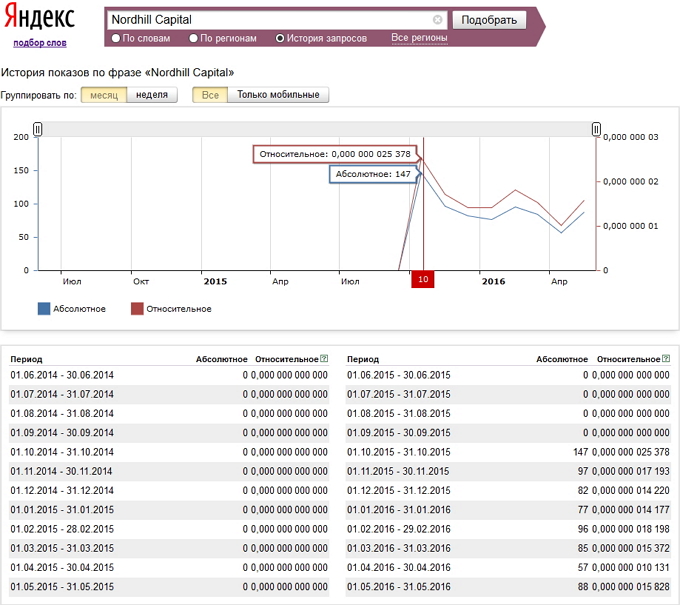This screenshot has height=605, width=680.
Task: Click row 01.03.2015 - 31.03.2015
Action: [169, 548]
